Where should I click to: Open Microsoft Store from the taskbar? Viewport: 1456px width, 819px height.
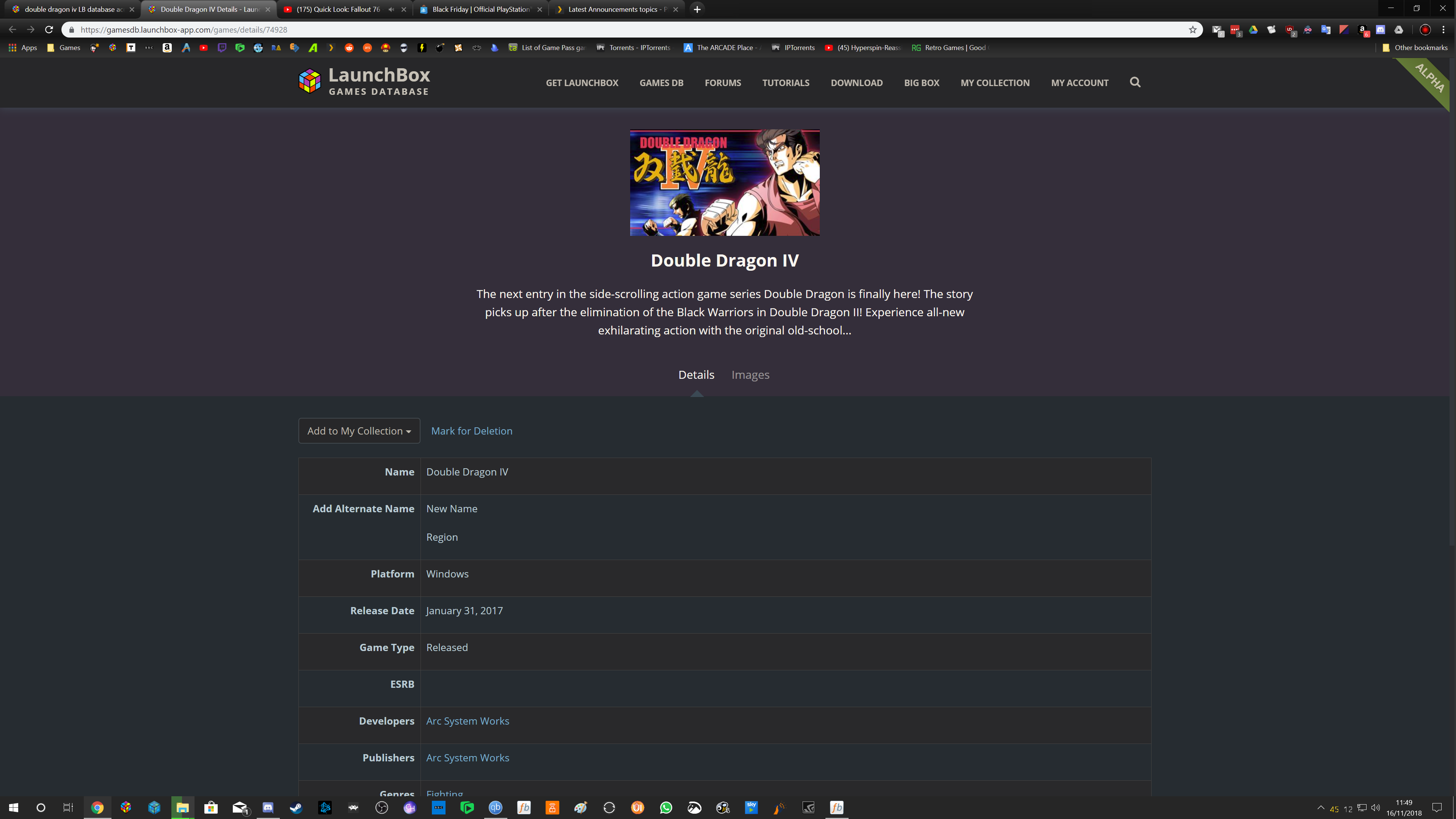pos(211,808)
